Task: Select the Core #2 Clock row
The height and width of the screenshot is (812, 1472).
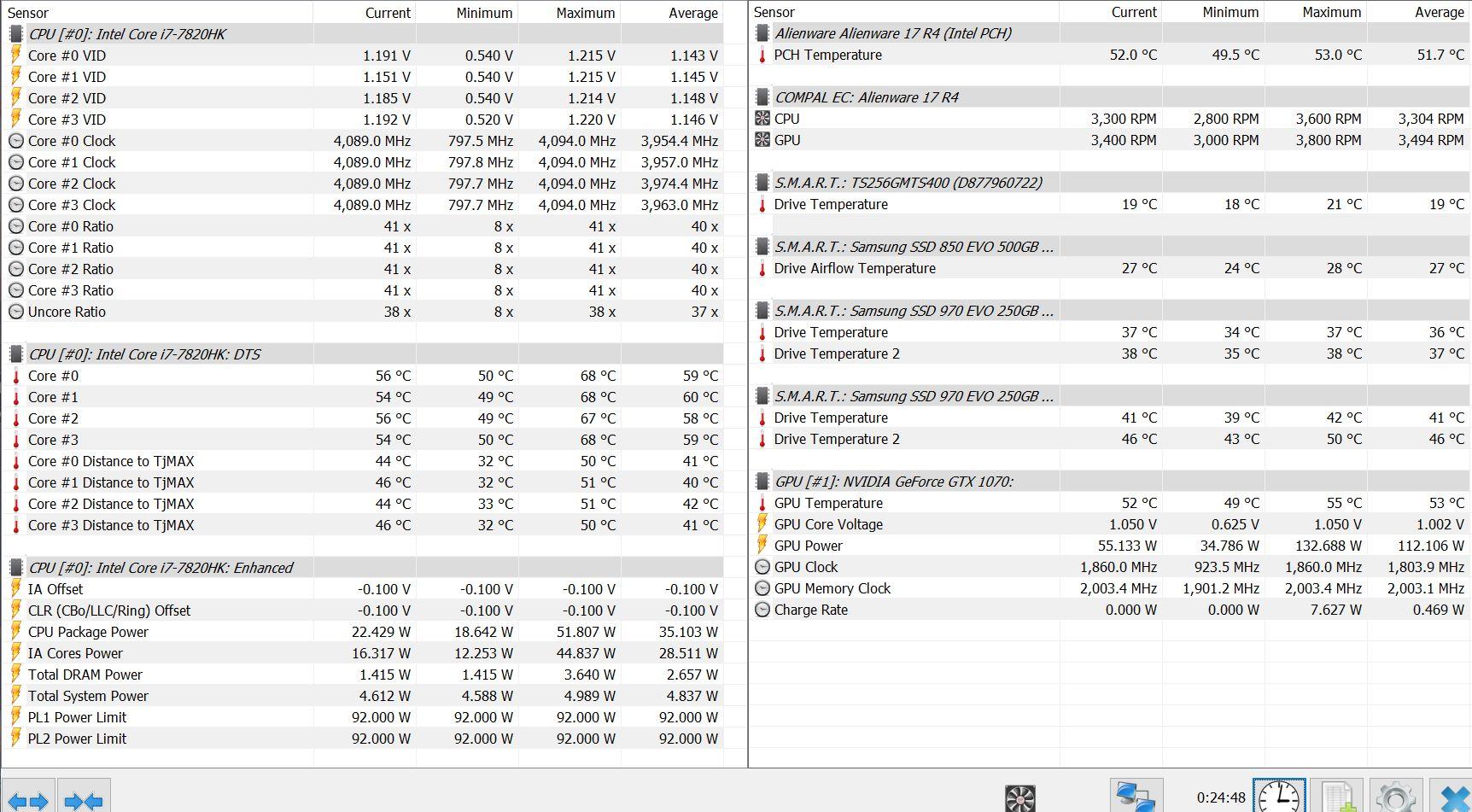Action: 364,184
